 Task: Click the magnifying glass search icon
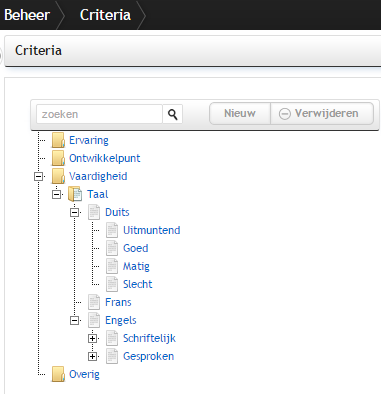(x=172, y=114)
